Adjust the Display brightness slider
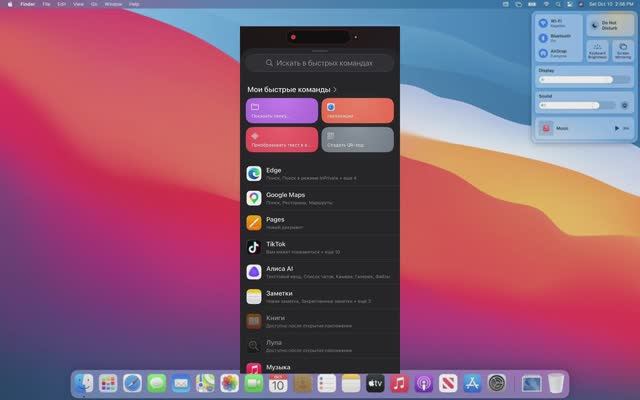This screenshot has width=640, height=400. click(x=584, y=80)
